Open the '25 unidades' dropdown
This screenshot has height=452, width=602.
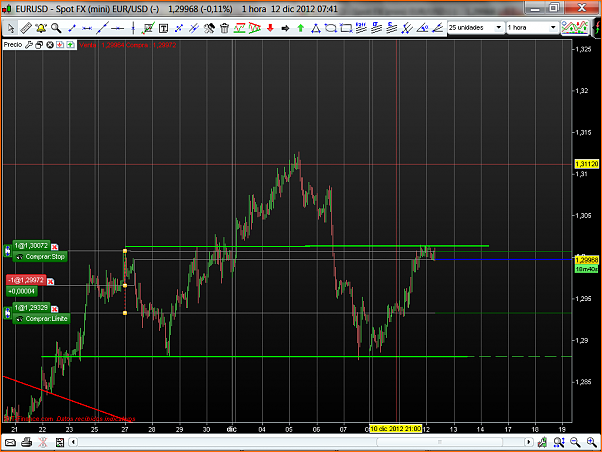pyautogui.click(x=475, y=28)
